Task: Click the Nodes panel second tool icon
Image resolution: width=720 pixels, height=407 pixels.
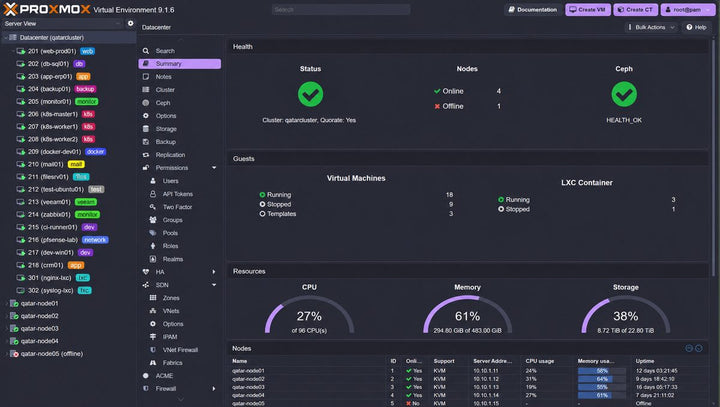Action: tap(698, 348)
